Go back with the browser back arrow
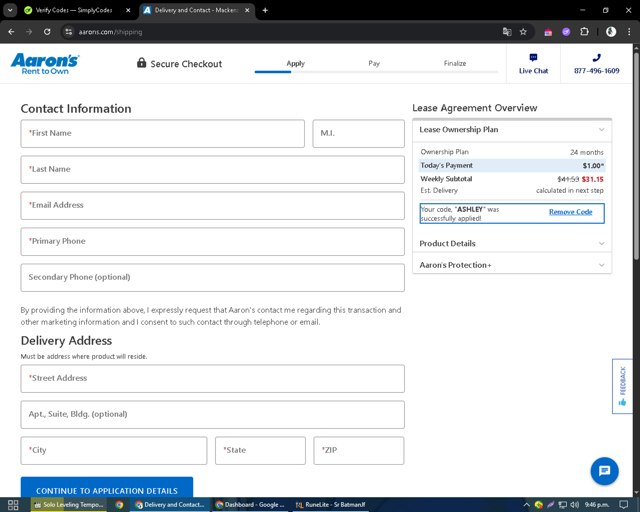The height and width of the screenshot is (512, 640). pyautogui.click(x=11, y=32)
